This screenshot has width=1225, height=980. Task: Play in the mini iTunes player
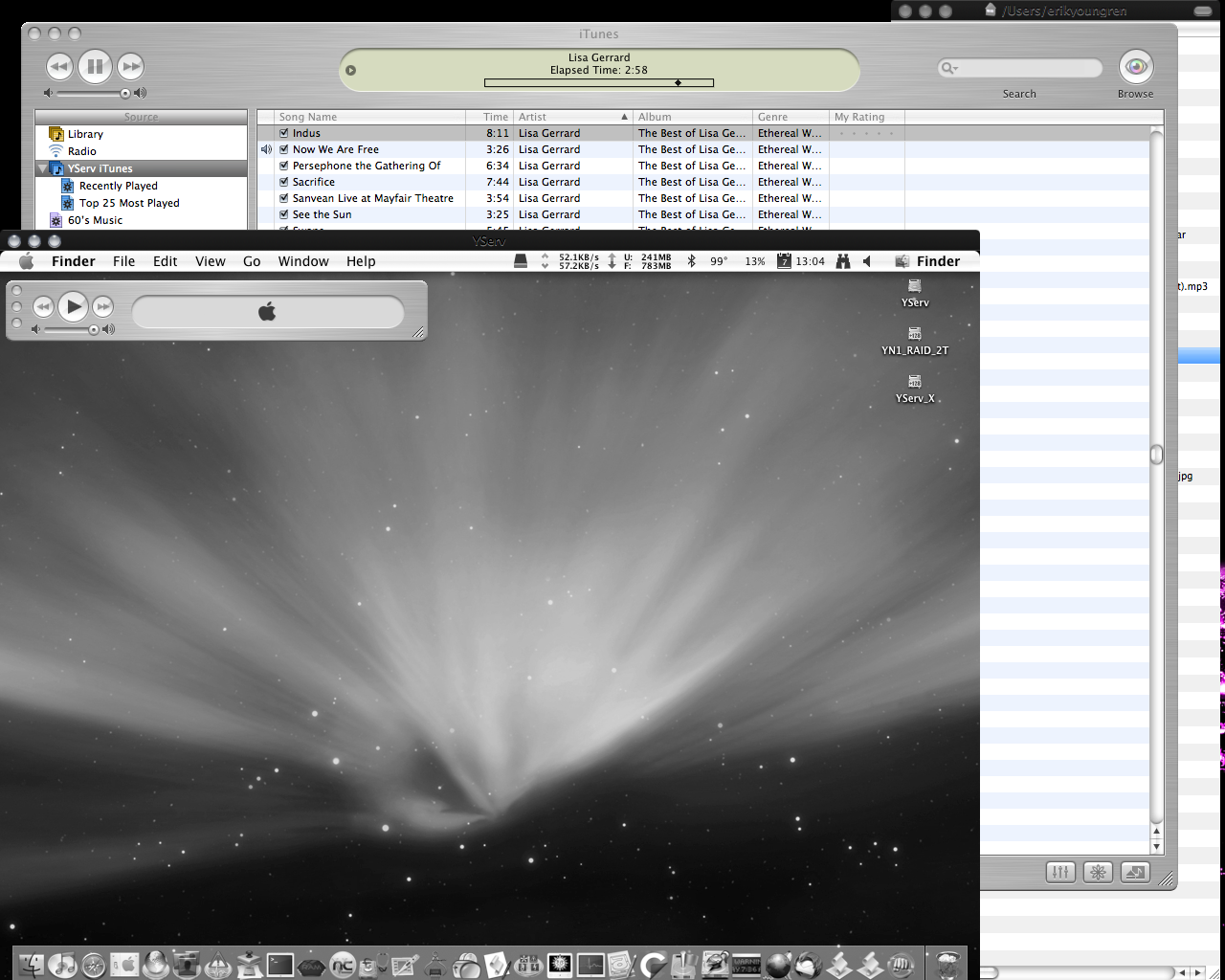point(74,306)
